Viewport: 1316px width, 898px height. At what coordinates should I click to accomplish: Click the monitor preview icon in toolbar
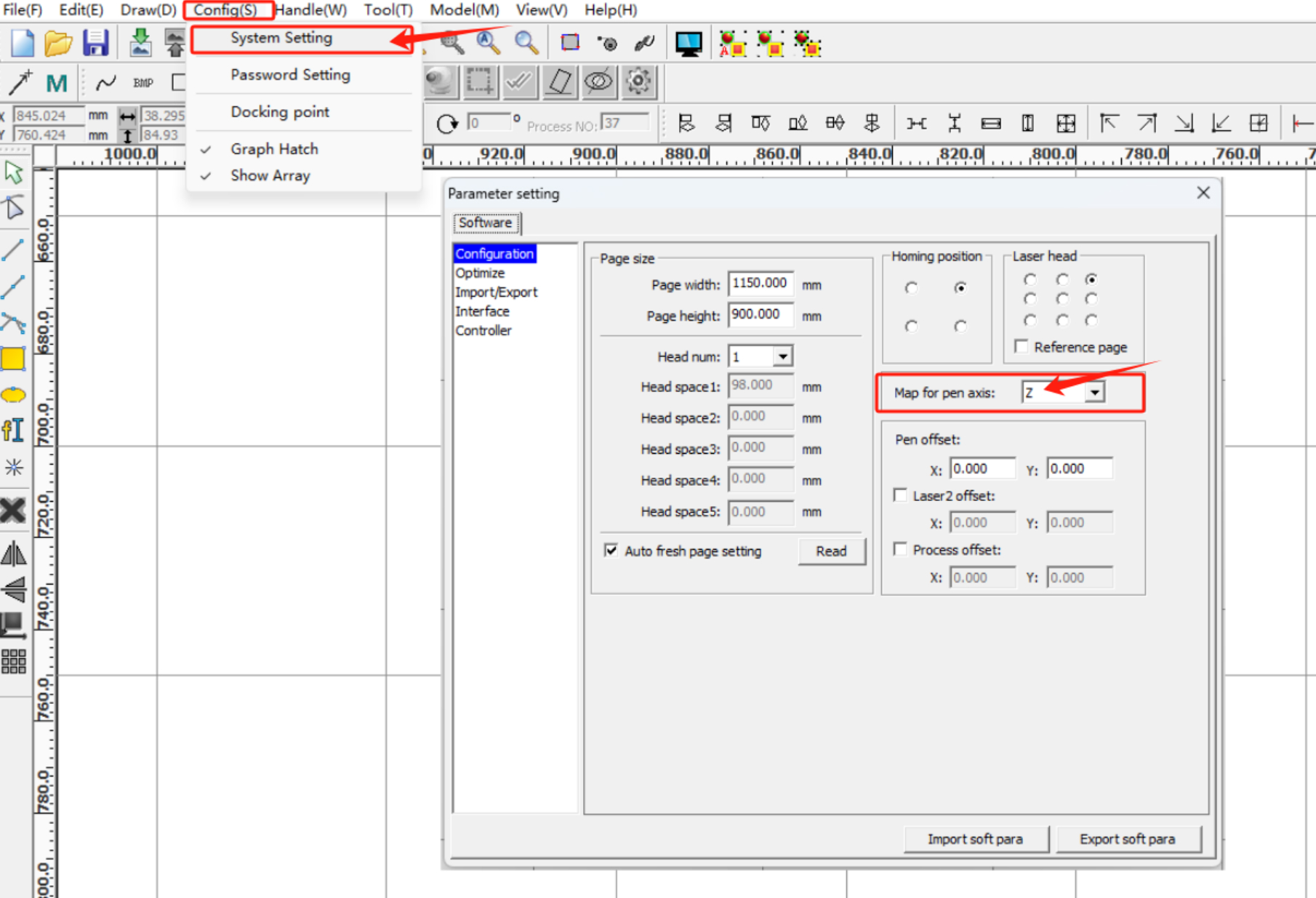(688, 44)
